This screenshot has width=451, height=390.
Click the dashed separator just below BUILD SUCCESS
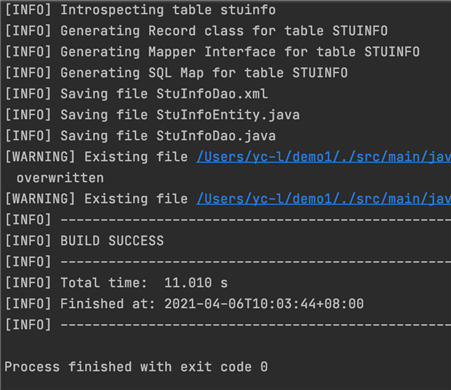coord(256,262)
